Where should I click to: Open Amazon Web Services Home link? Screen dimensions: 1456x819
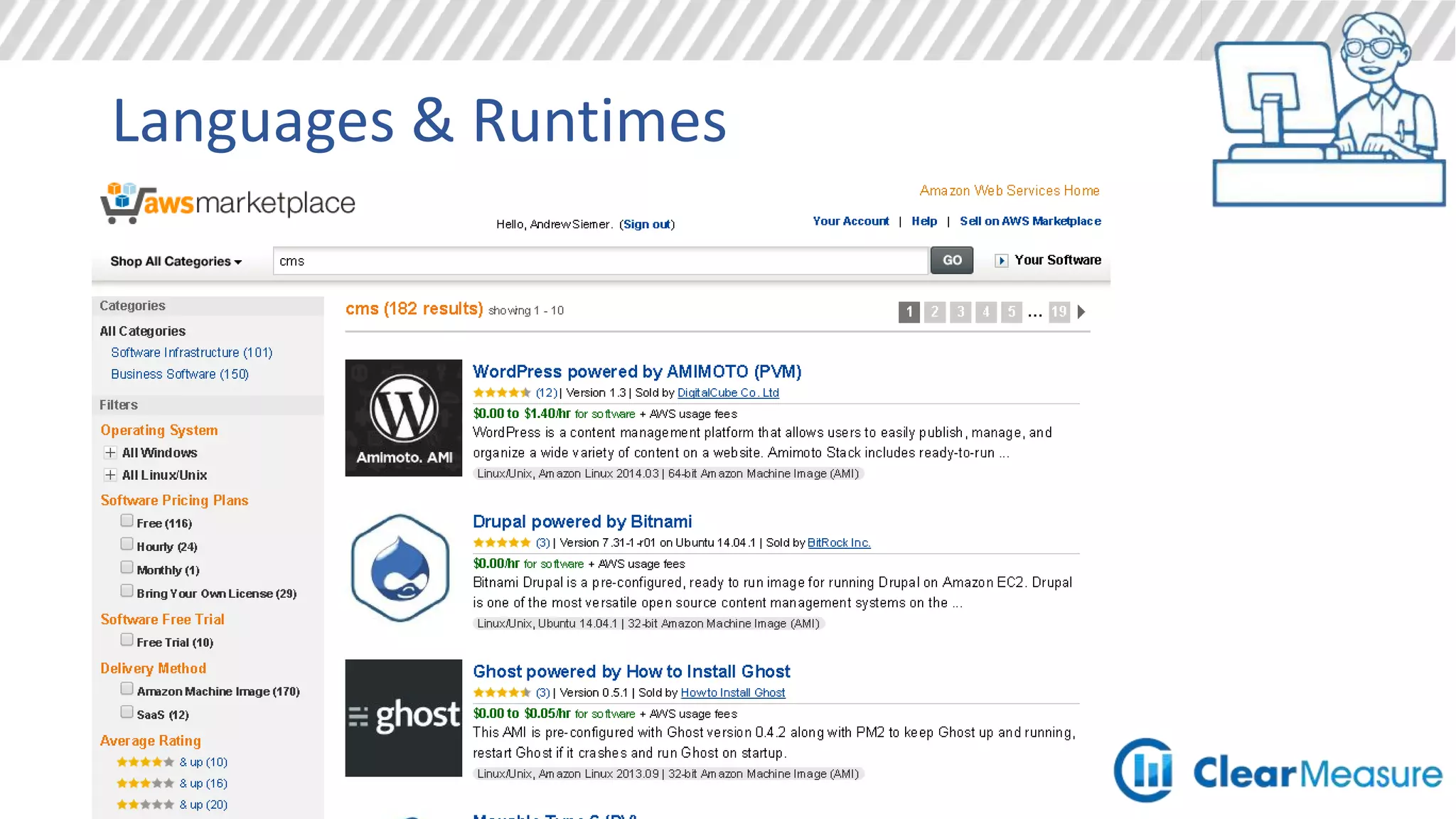pyautogui.click(x=1010, y=191)
